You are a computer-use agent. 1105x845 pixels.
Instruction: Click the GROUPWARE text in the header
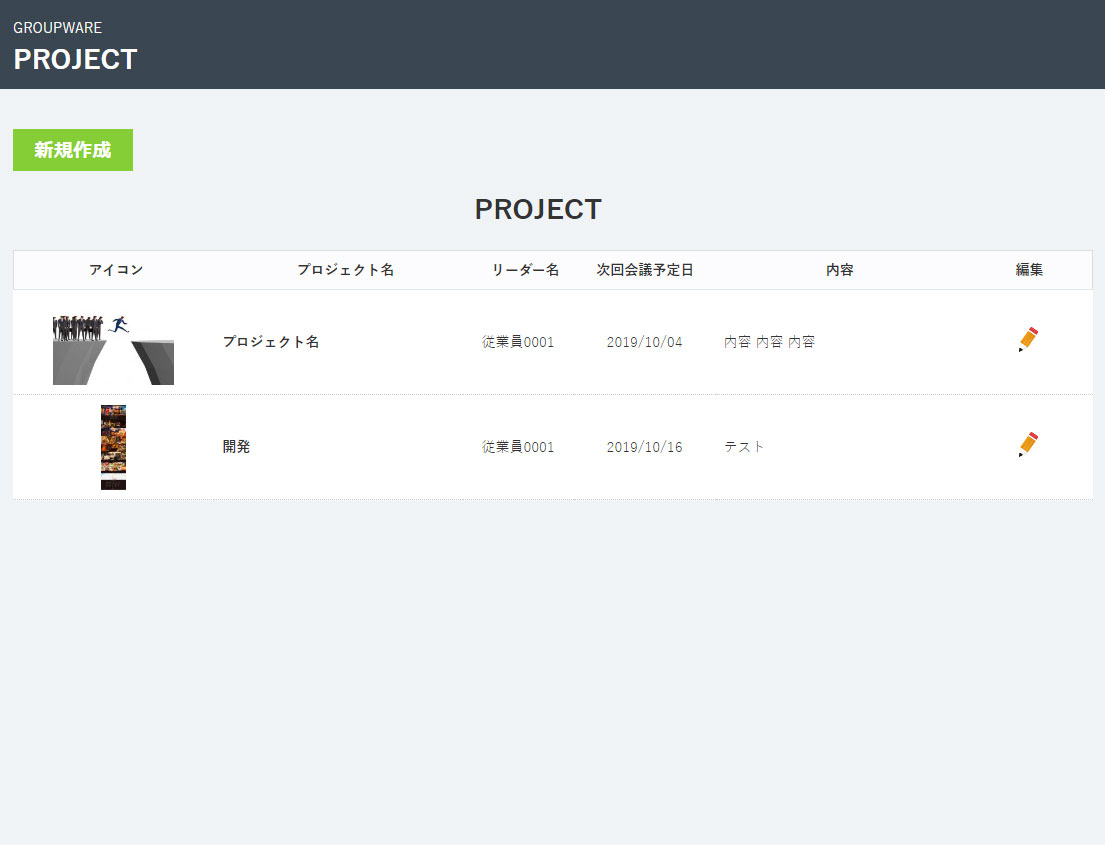pos(57,28)
